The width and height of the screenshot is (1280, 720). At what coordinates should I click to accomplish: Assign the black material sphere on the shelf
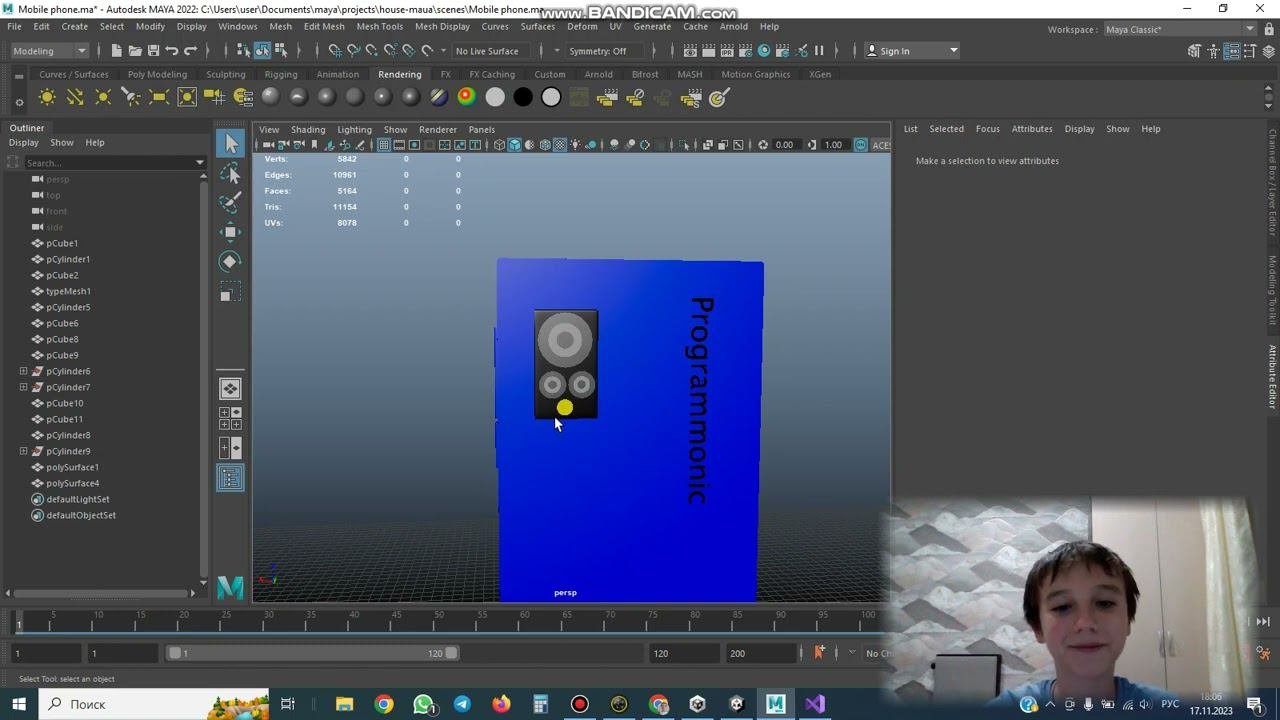[x=523, y=97]
